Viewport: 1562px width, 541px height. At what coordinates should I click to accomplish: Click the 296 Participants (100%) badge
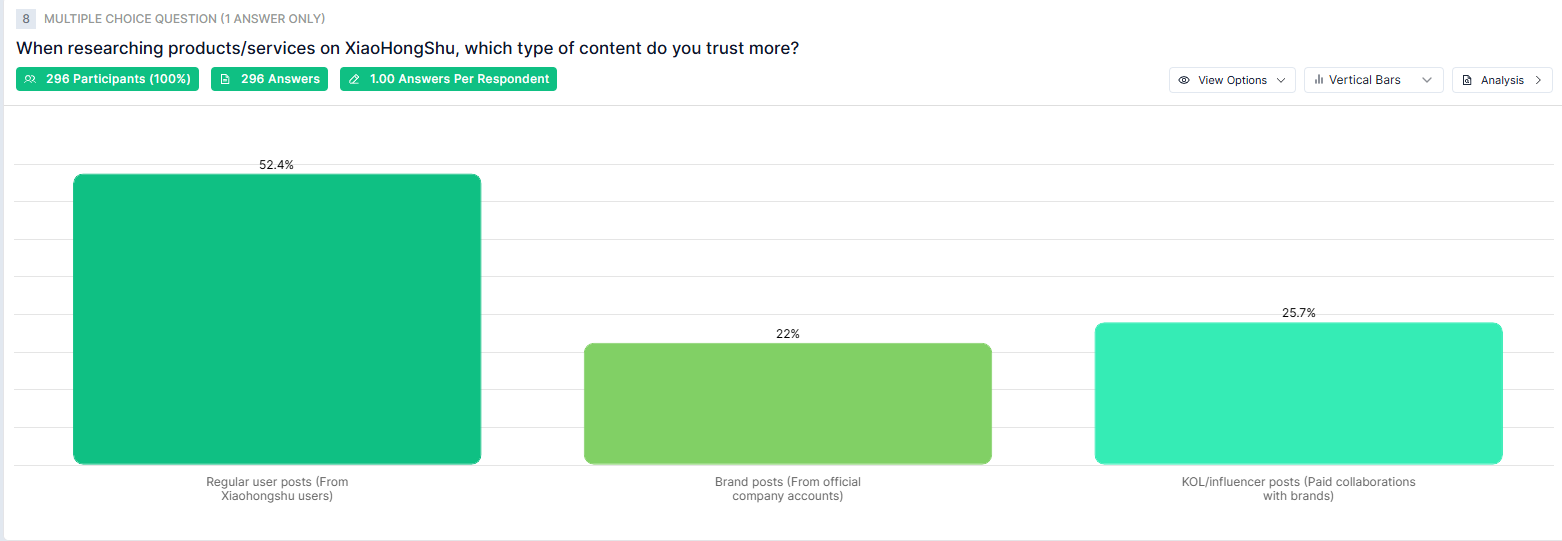pyautogui.click(x=108, y=79)
